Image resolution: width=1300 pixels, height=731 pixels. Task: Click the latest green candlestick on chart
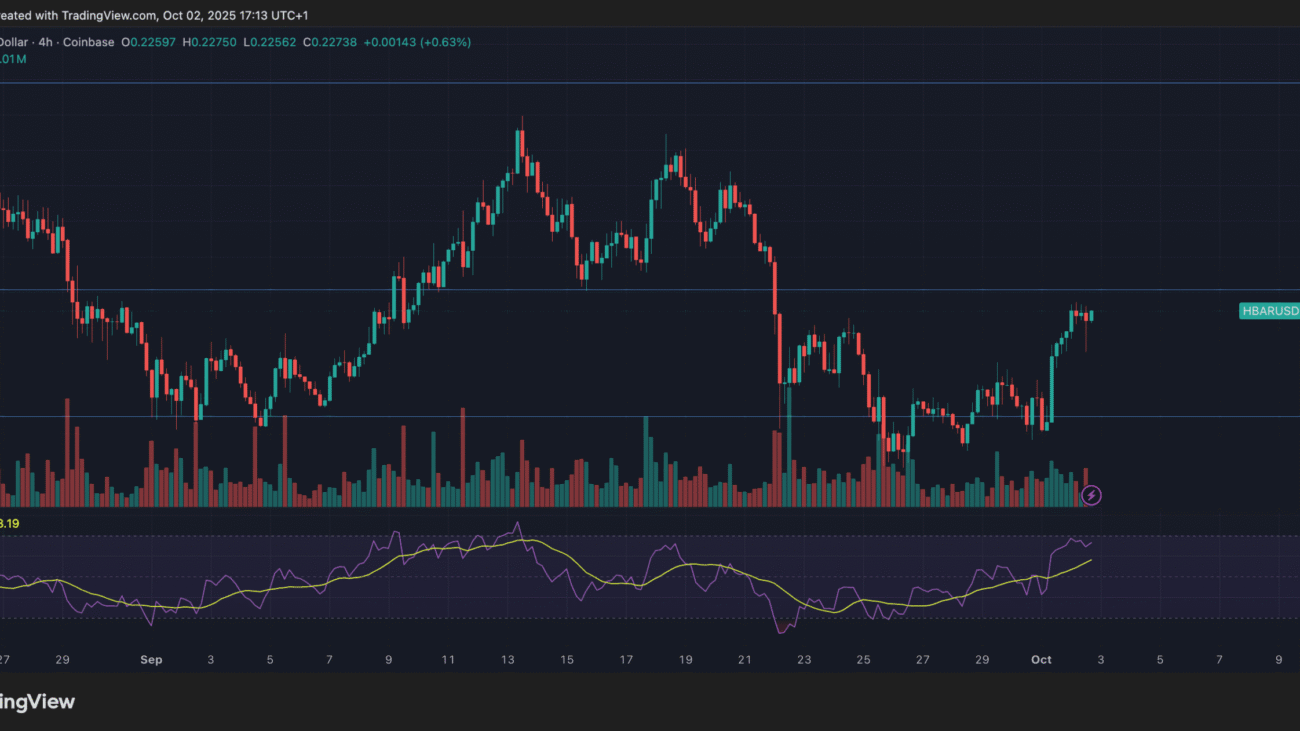tap(1092, 315)
